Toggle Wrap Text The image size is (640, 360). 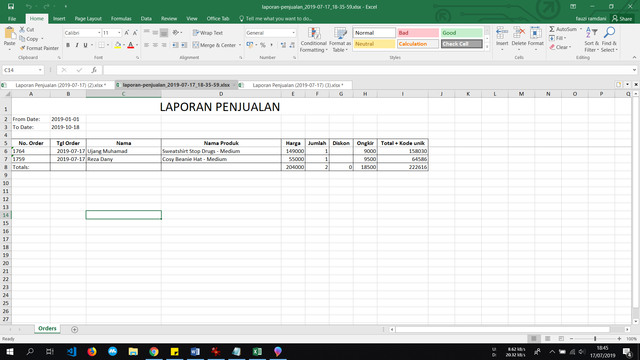(208, 33)
